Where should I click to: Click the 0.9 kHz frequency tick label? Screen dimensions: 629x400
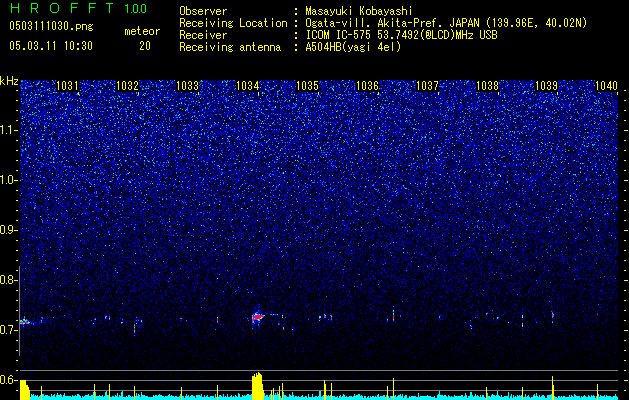pyautogui.click(x=8, y=230)
